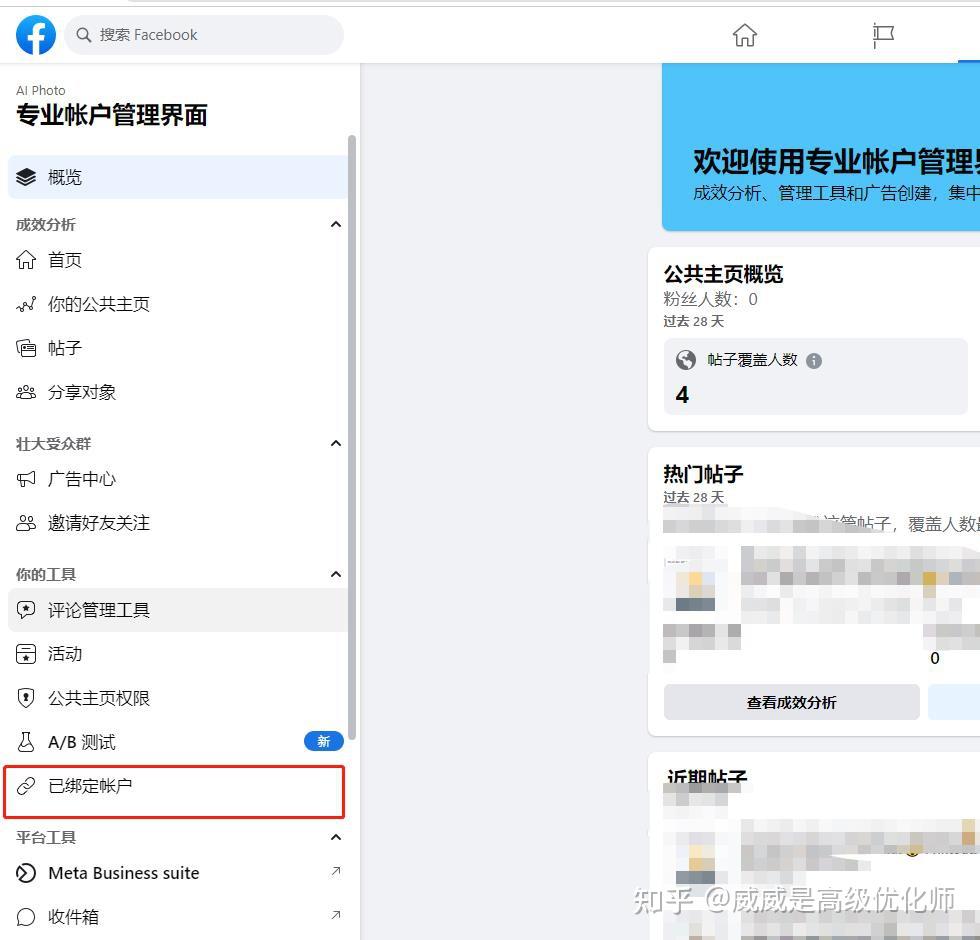
Task: Open the Facebook home icon
Action: click(744, 34)
